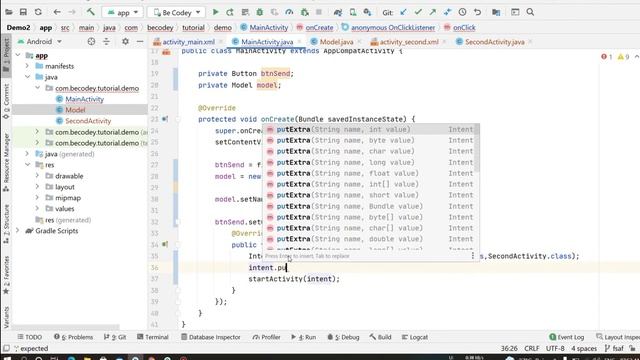
Task: Click the Git Rollback undo icon
Action: tap(477, 12)
